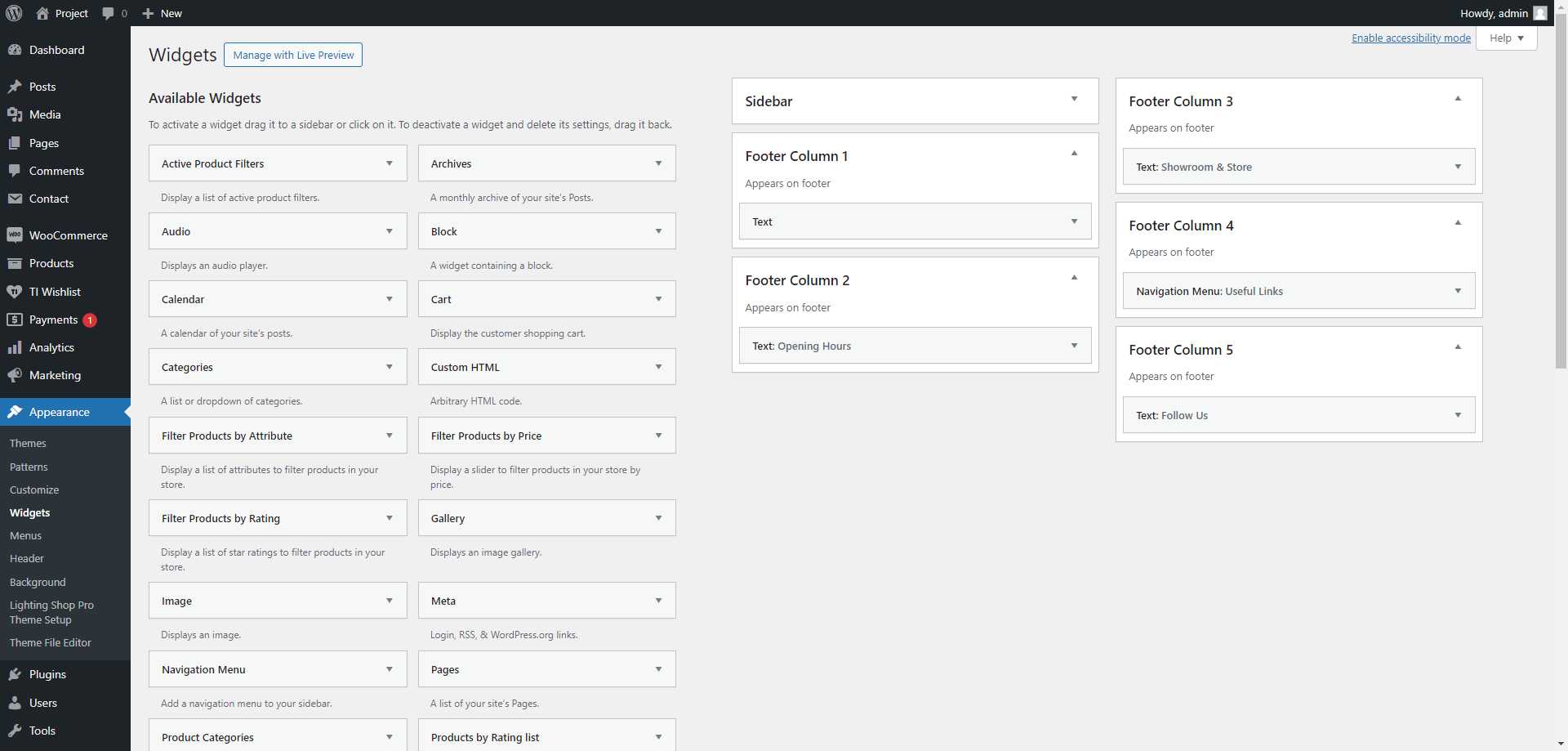
Task: Click the Marketing megaphone icon
Action: pyautogui.click(x=15, y=375)
